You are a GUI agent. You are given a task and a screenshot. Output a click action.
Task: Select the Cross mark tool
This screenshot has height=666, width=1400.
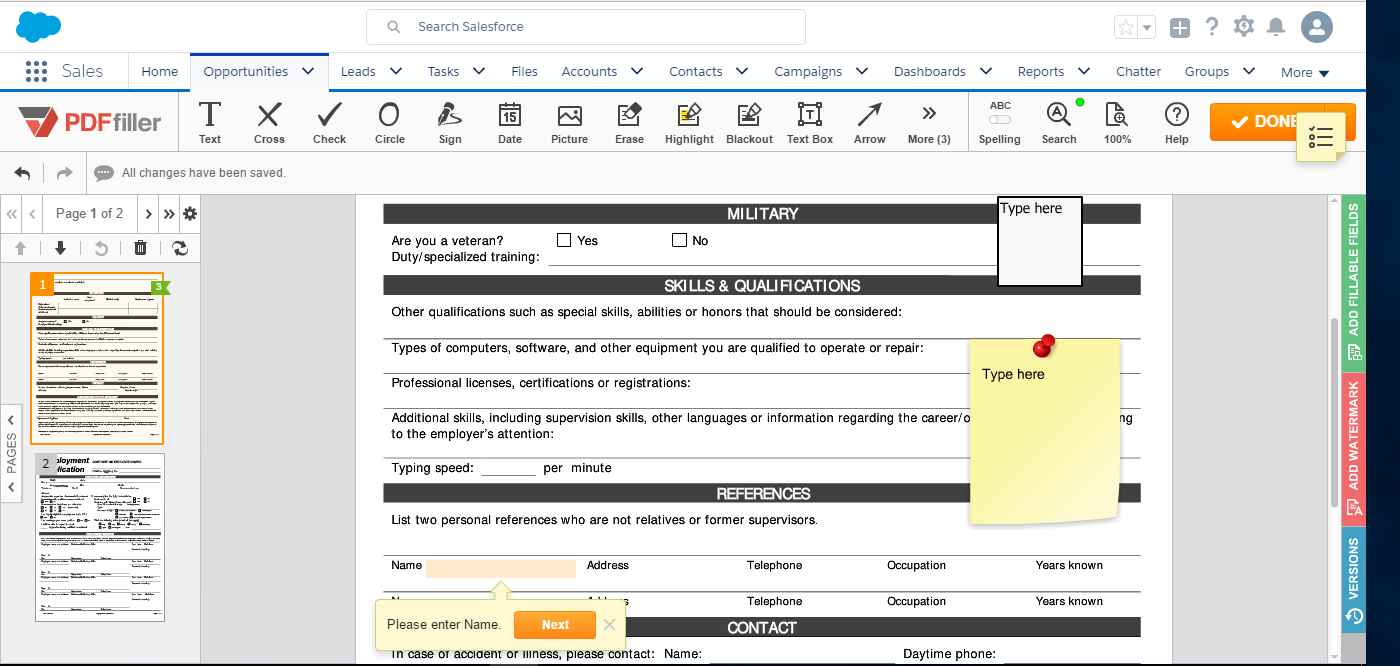[269, 123]
